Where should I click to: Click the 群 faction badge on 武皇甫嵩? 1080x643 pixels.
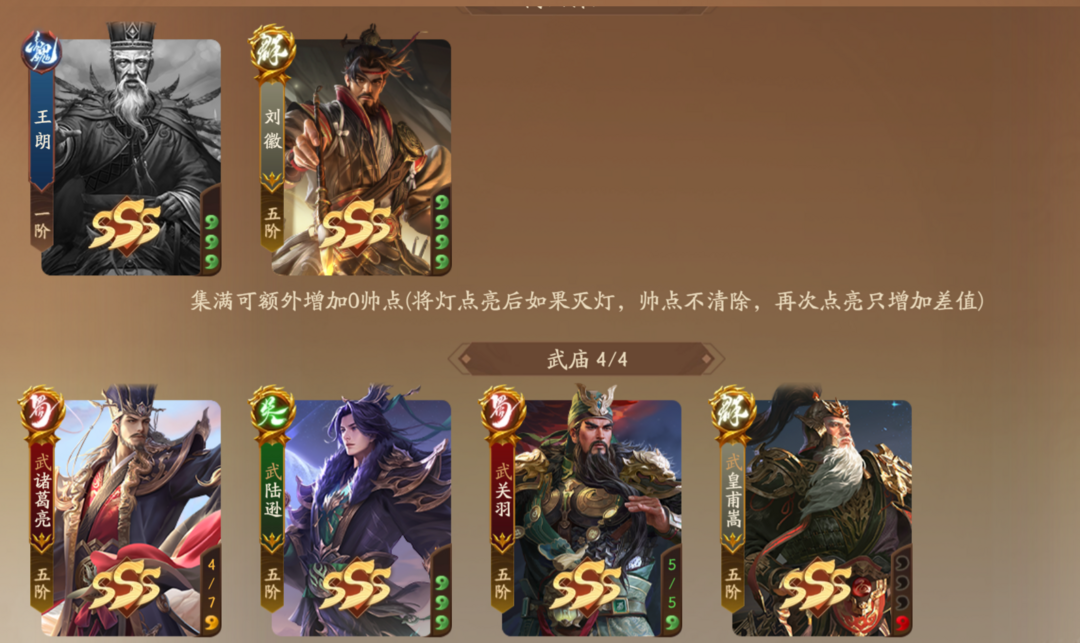[733, 411]
